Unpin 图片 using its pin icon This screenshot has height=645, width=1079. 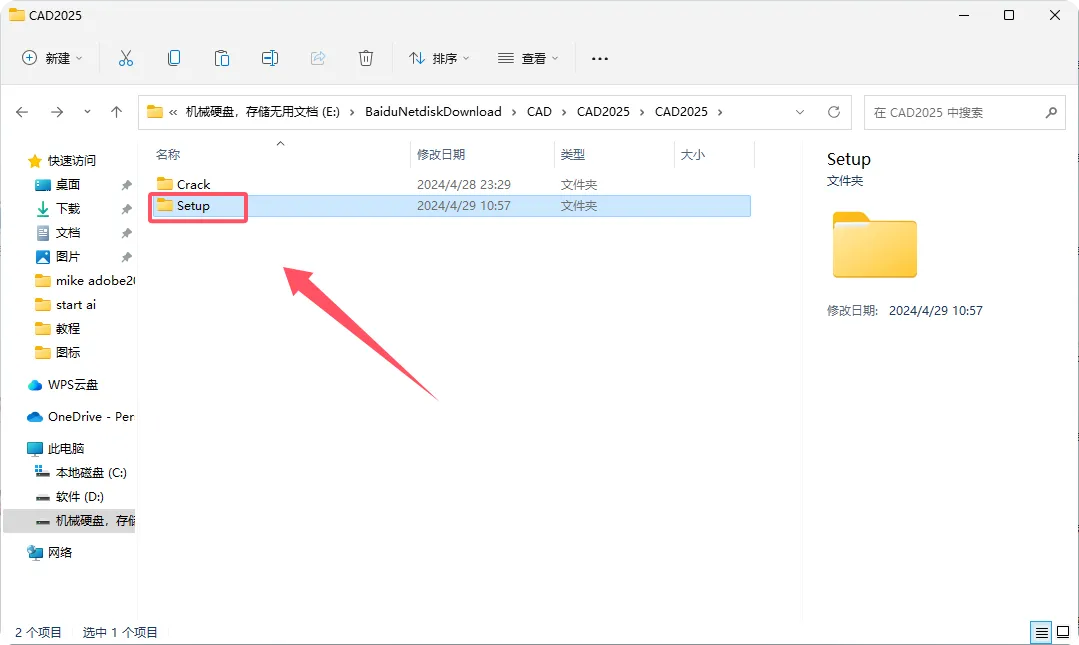click(127, 257)
